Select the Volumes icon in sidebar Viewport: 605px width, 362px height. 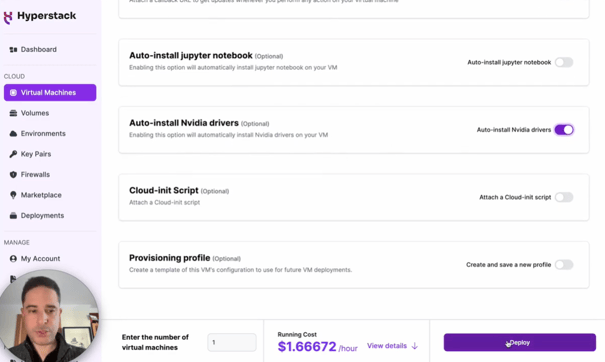(x=14, y=113)
